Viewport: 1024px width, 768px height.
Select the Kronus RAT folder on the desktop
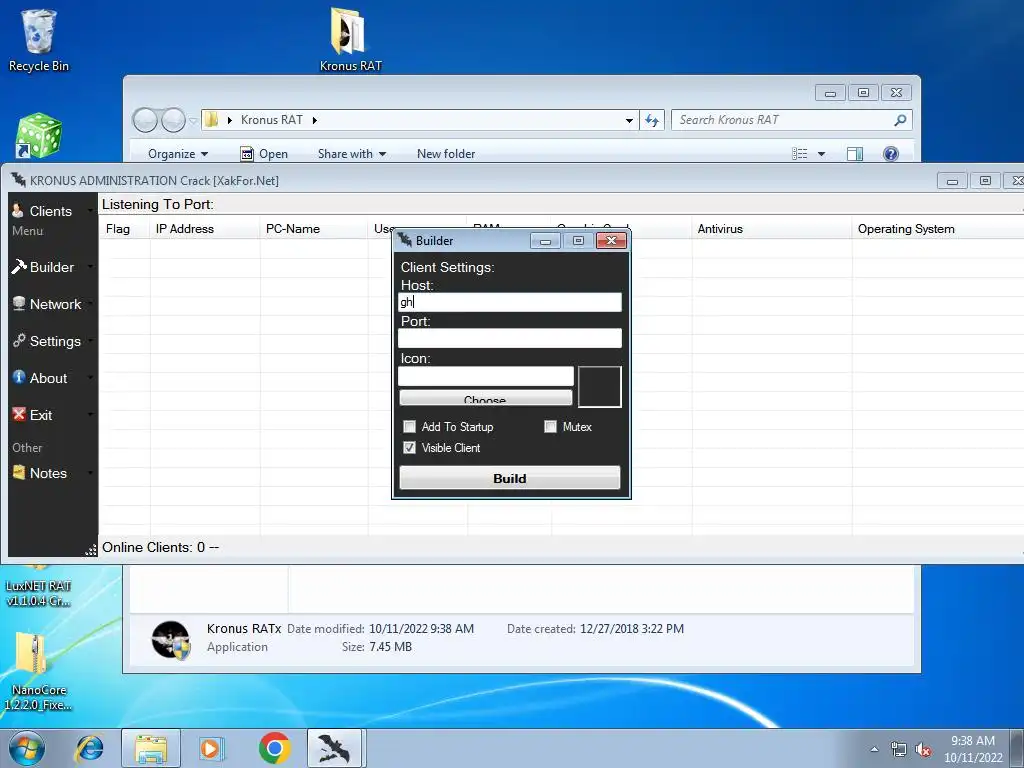pyautogui.click(x=350, y=39)
